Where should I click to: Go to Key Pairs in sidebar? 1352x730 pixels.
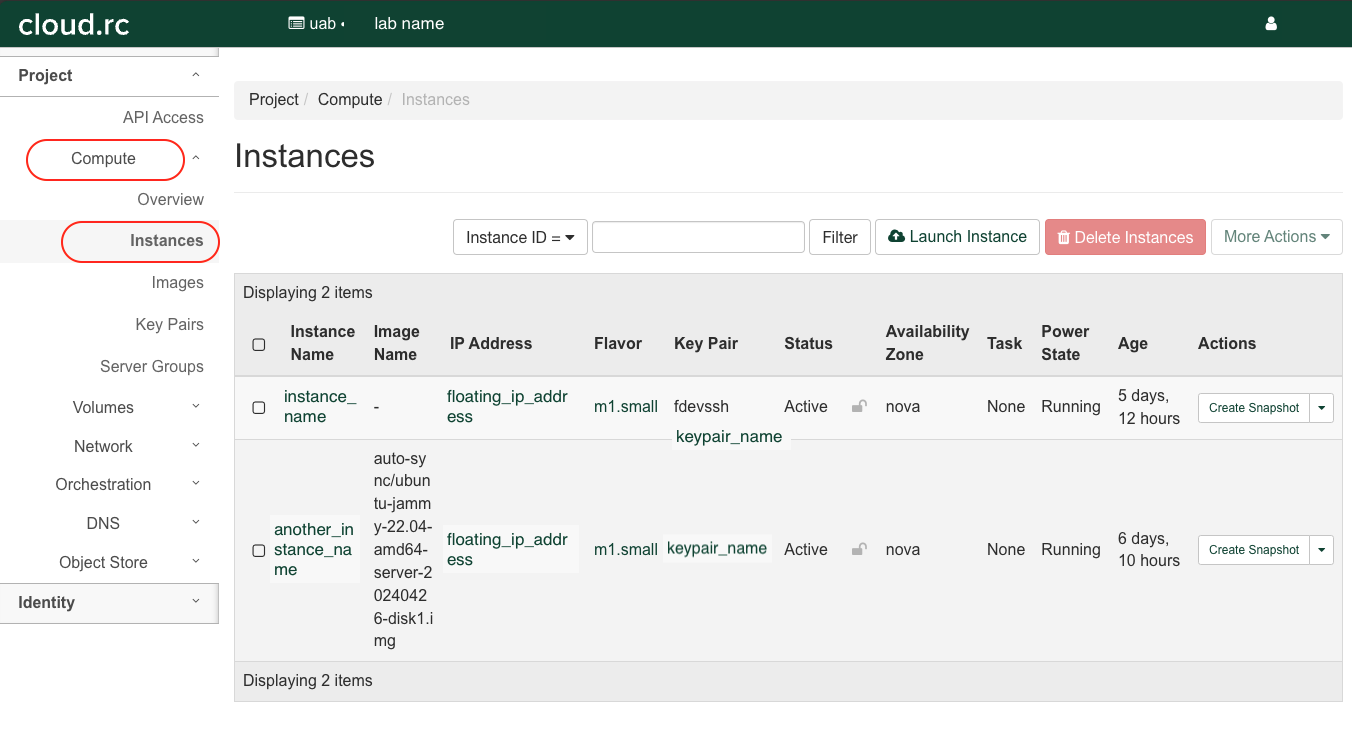(169, 324)
